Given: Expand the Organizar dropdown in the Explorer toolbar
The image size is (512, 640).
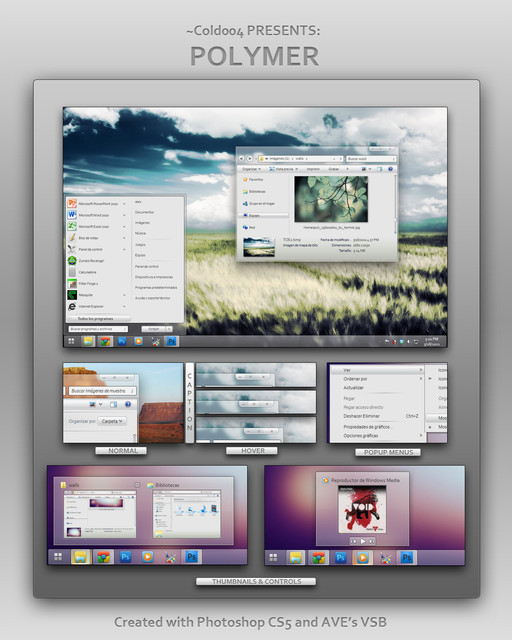Looking at the screenshot, I should (x=251, y=169).
